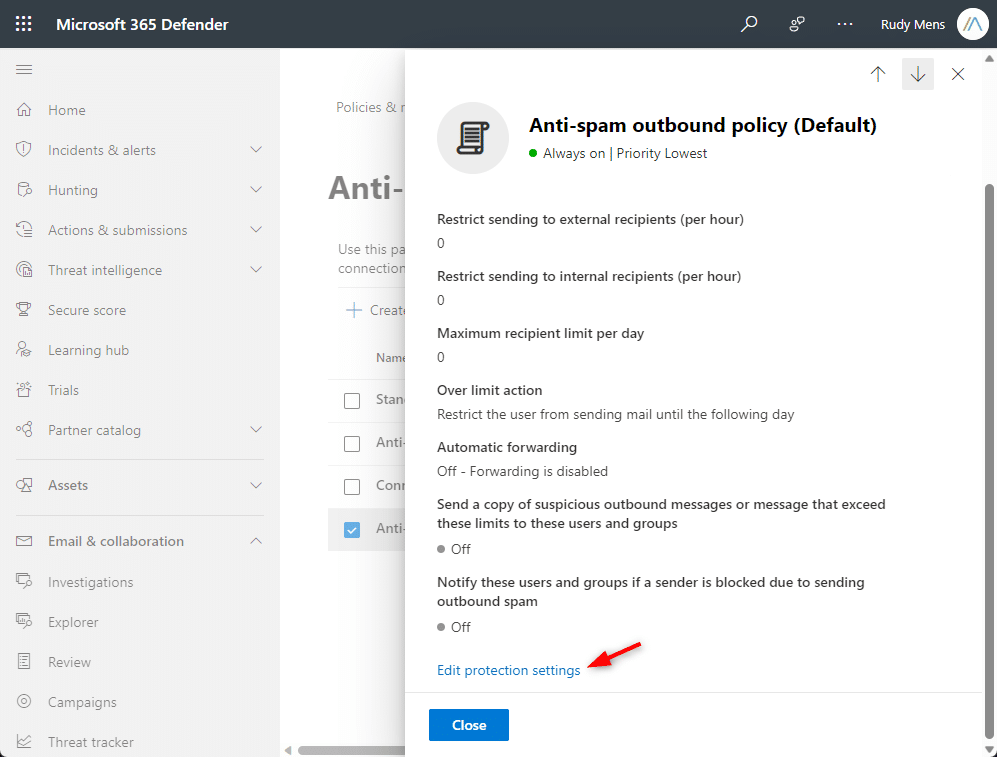The height and width of the screenshot is (757, 997).
Task: Uncheck the selected Anti- policy row checkbox
Action: point(352,529)
